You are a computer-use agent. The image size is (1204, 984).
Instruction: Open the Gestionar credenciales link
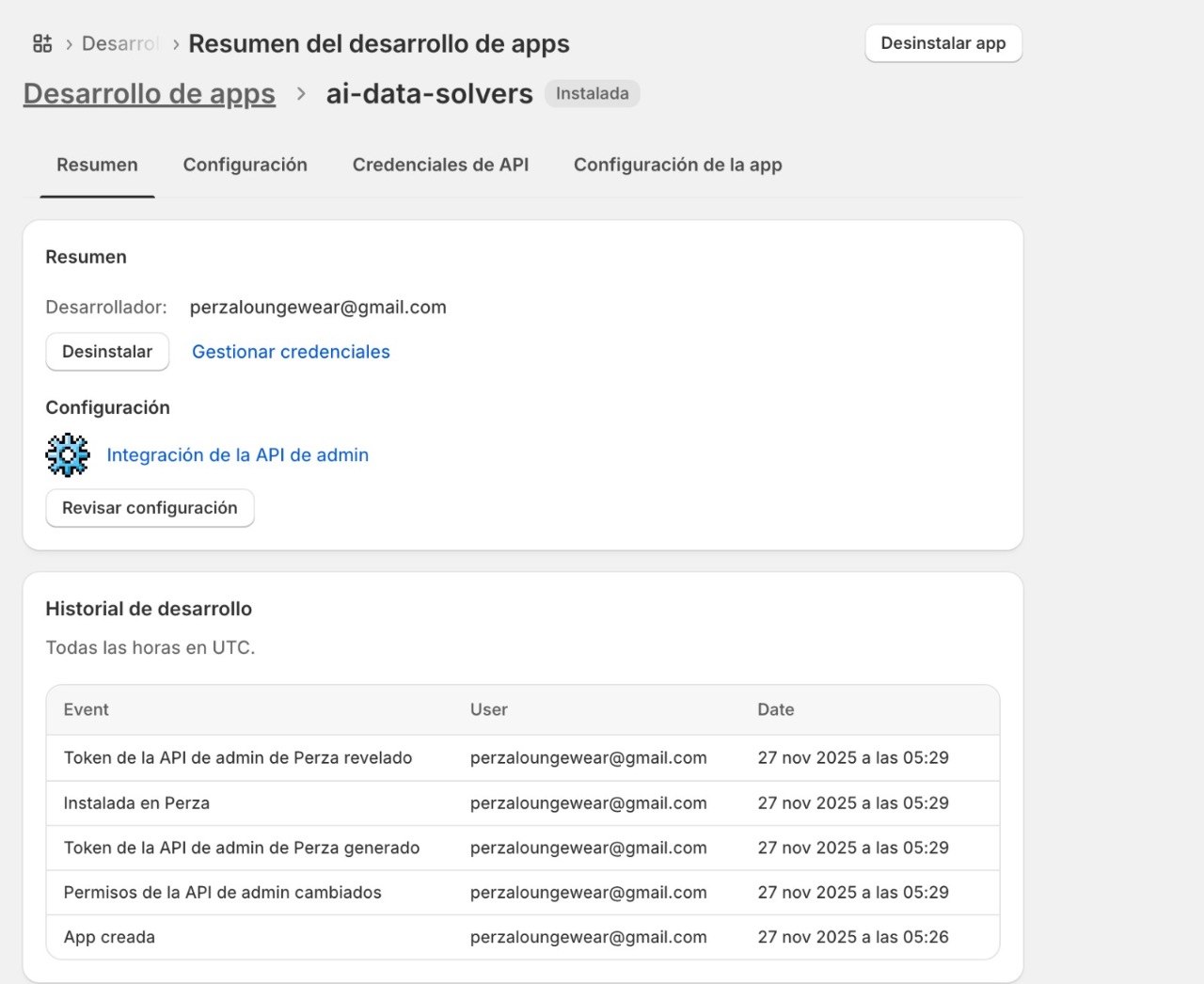tap(290, 351)
